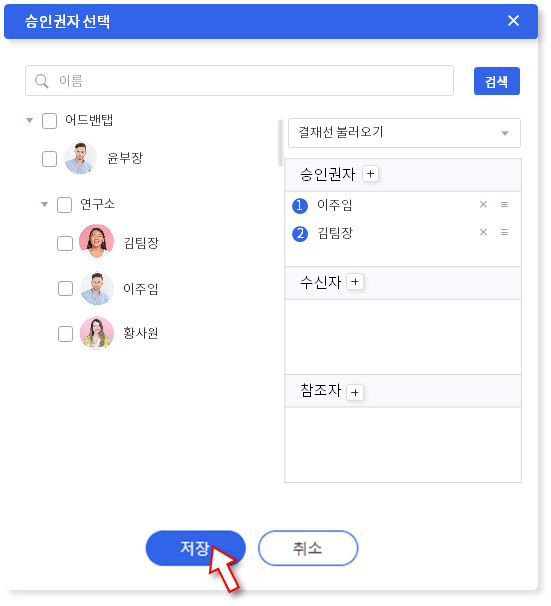Tick the 연구소 group checkbox
This screenshot has height=606, width=551.
64,205
